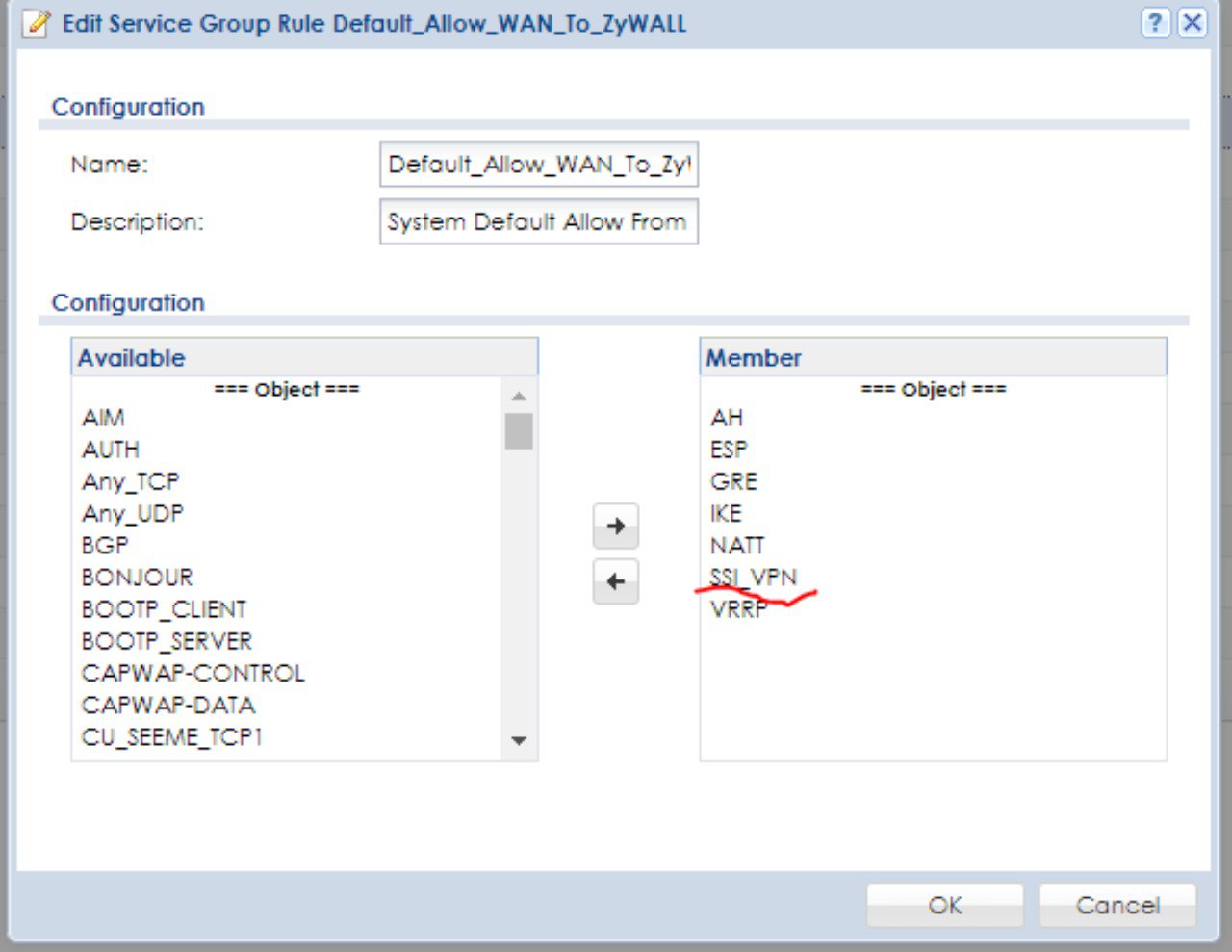Select VRRP in the Member list
This screenshot has width=1232, height=952.
(739, 609)
